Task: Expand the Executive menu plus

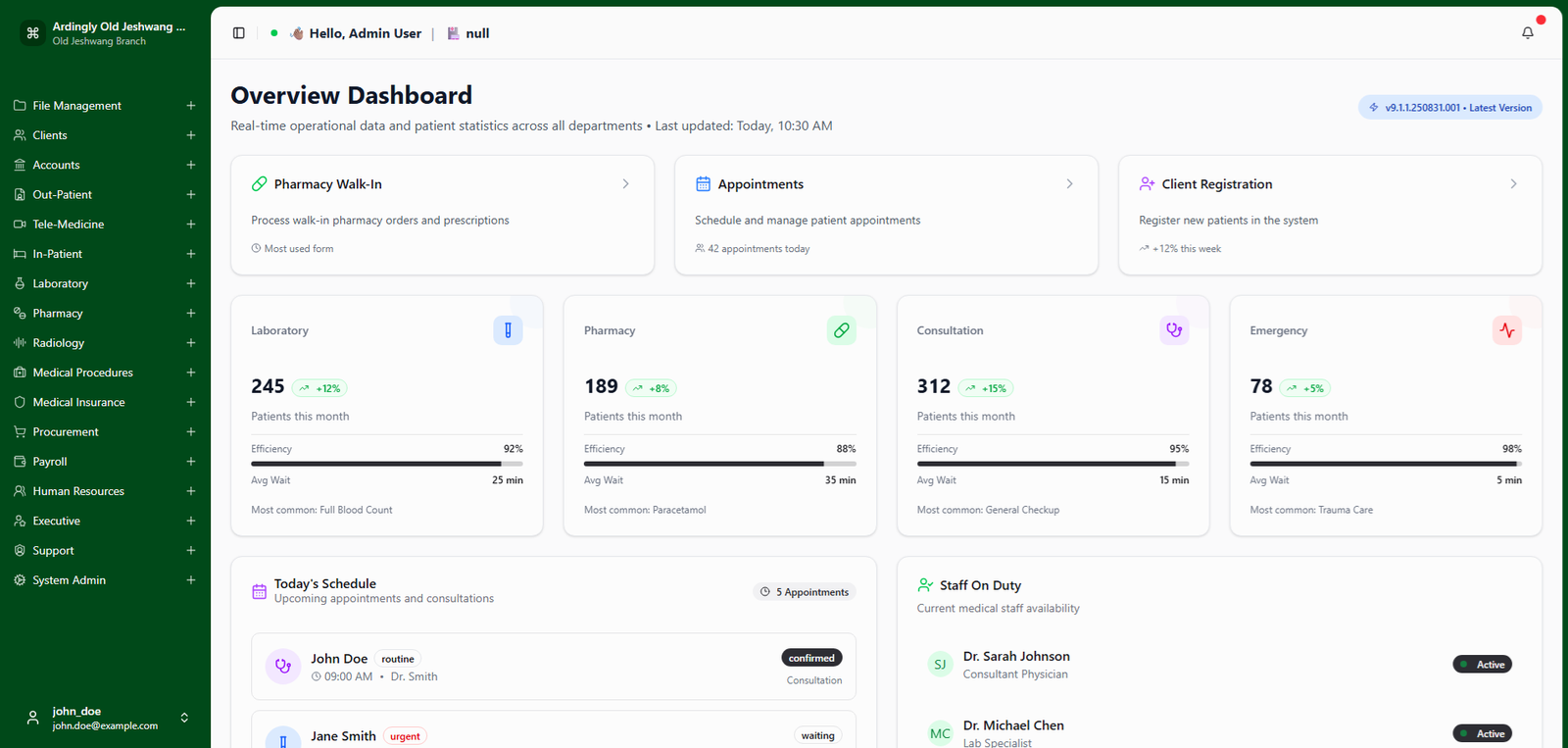Action: pyautogui.click(x=191, y=521)
